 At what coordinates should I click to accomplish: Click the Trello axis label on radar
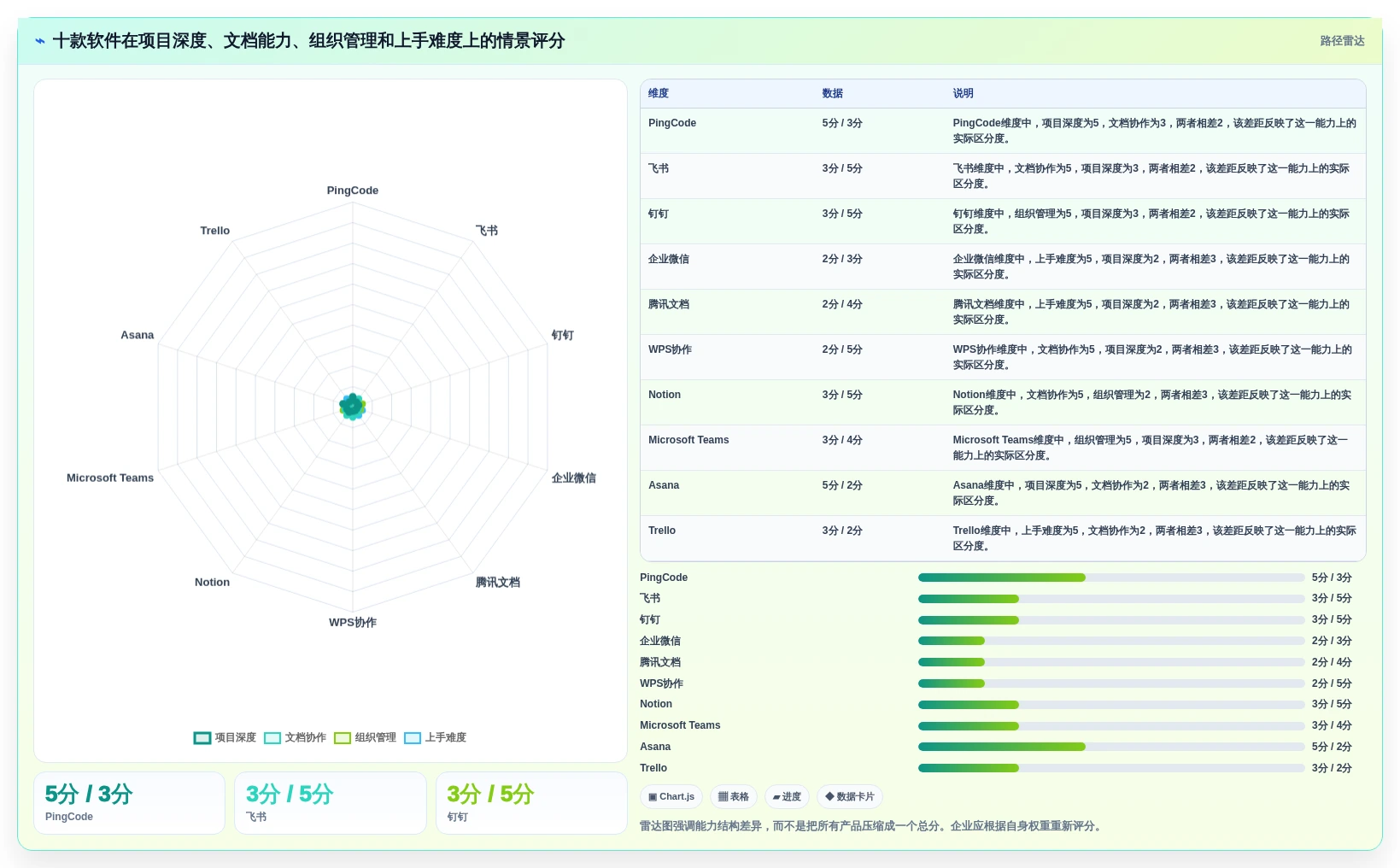[x=215, y=231]
